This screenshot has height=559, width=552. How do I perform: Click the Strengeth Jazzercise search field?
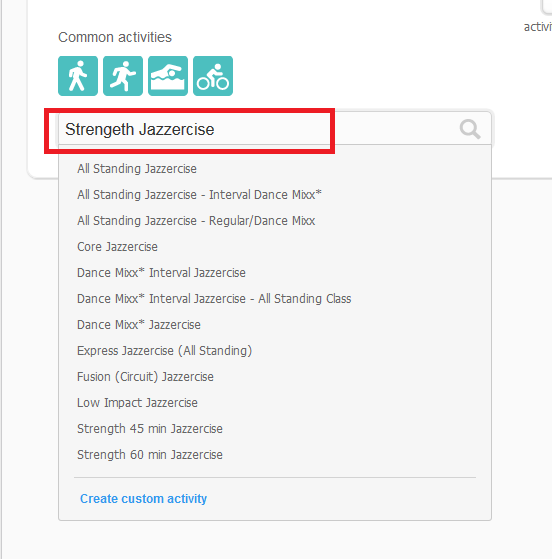[x=275, y=129]
